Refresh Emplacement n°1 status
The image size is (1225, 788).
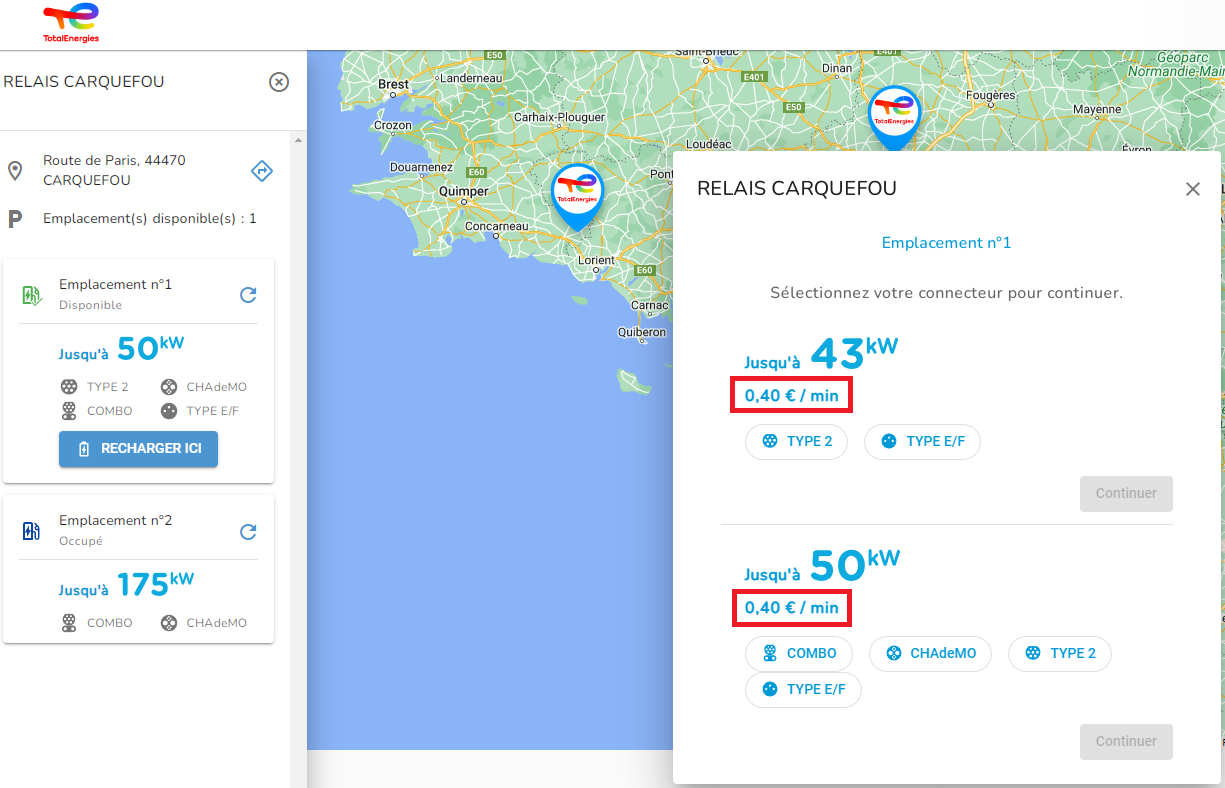point(249,294)
